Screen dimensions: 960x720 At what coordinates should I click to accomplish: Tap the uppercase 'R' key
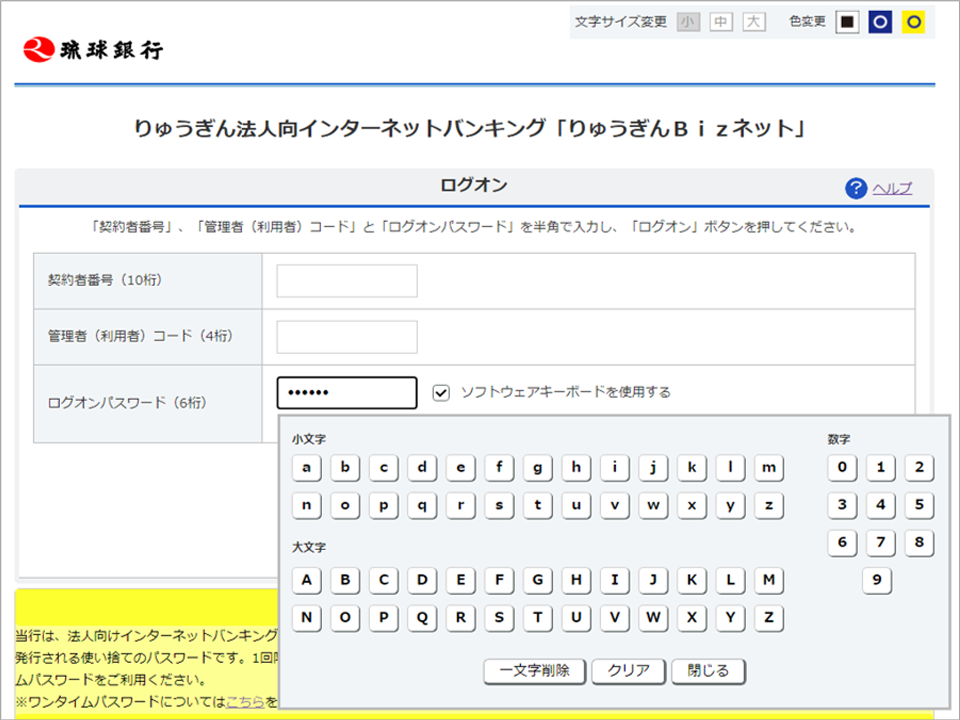(461, 618)
